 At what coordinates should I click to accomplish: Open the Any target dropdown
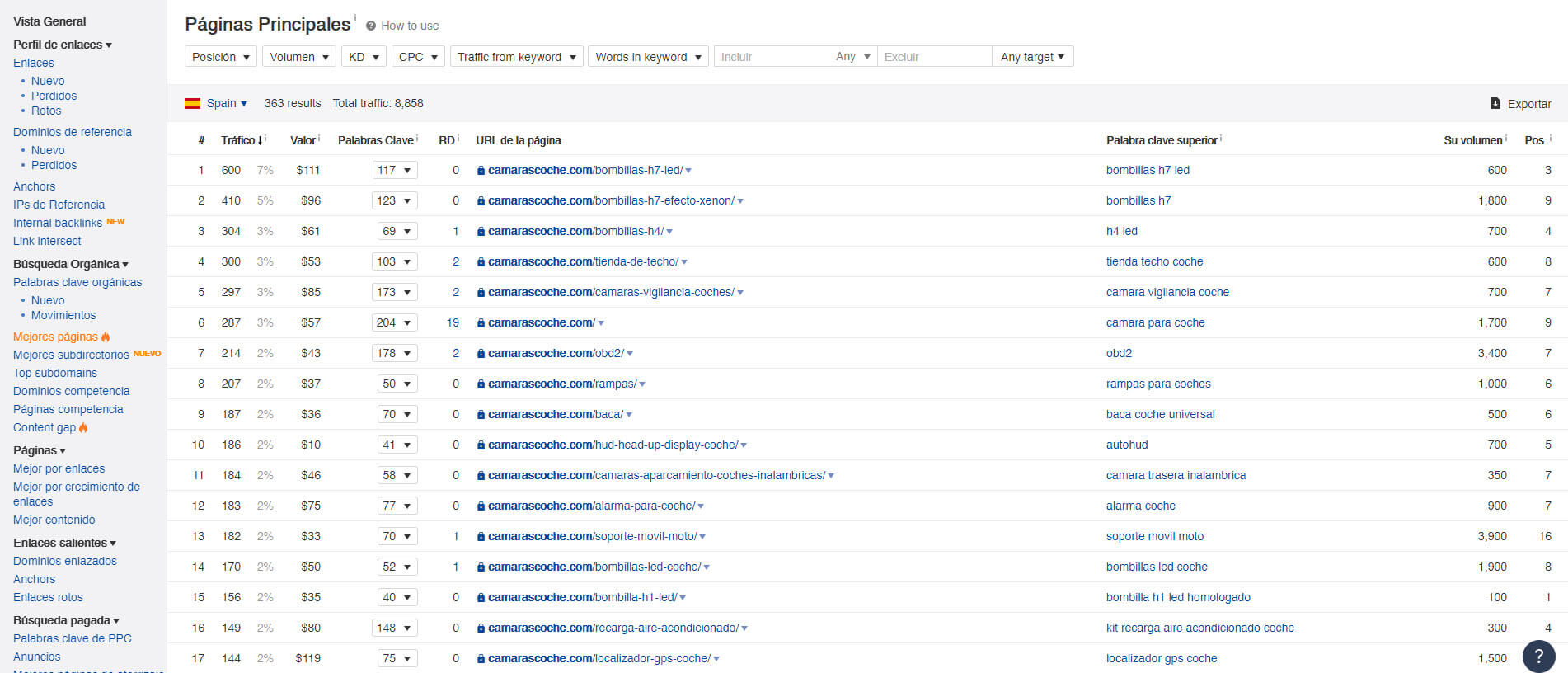click(1033, 57)
